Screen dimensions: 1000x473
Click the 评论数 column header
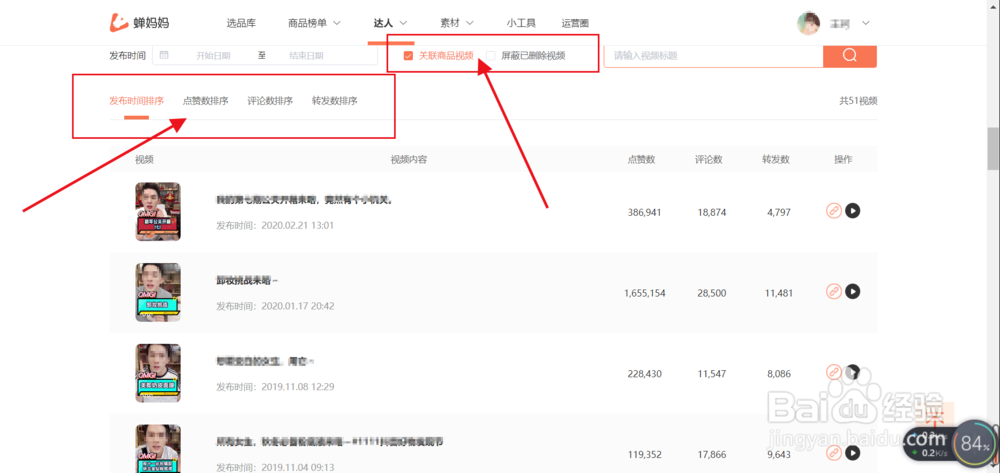(709, 159)
